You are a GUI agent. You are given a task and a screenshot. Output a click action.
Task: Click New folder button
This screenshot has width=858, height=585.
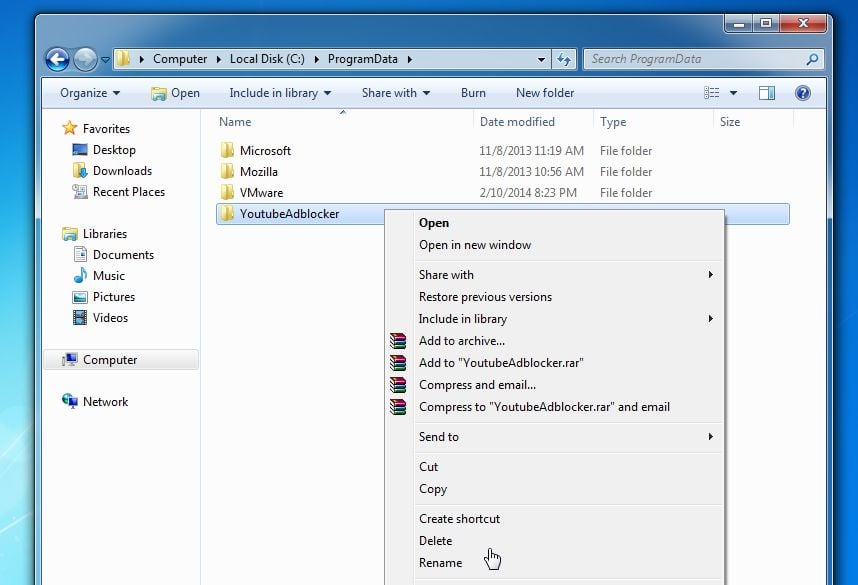coord(545,93)
